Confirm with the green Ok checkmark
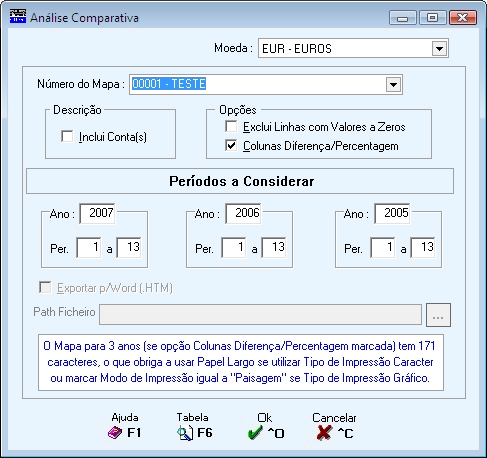This screenshot has height=458, width=487. click(x=255, y=433)
